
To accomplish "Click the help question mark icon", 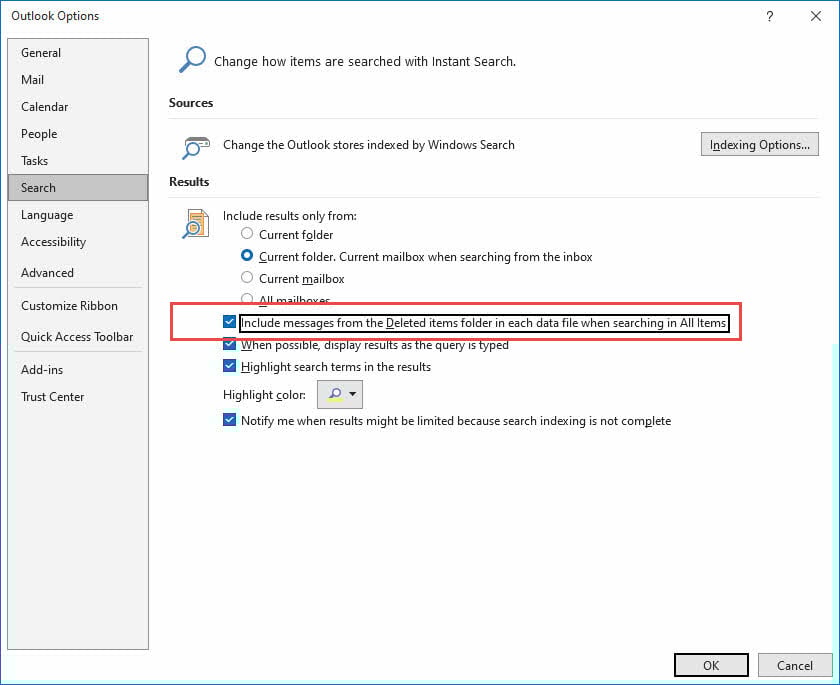I will pos(769,16).
